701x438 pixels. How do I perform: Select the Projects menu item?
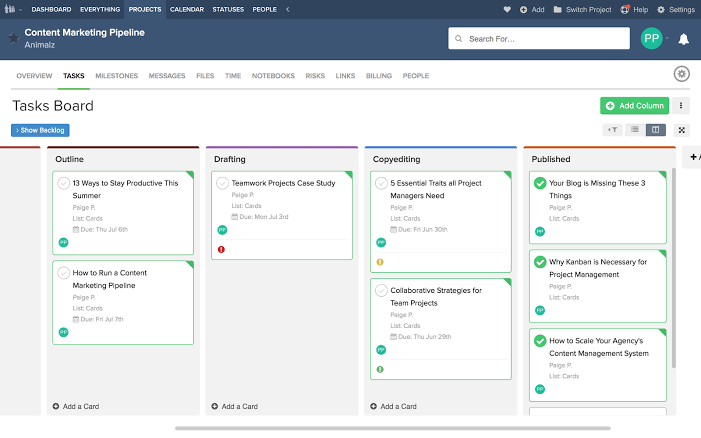click(145, 9)
